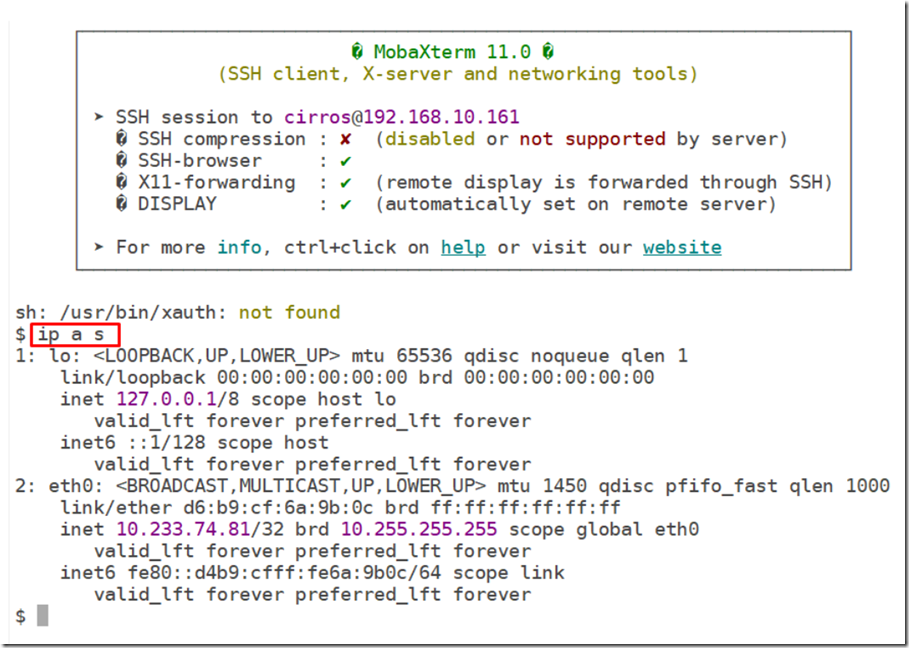Click the green check beside DISPLAY

point(346,205)
